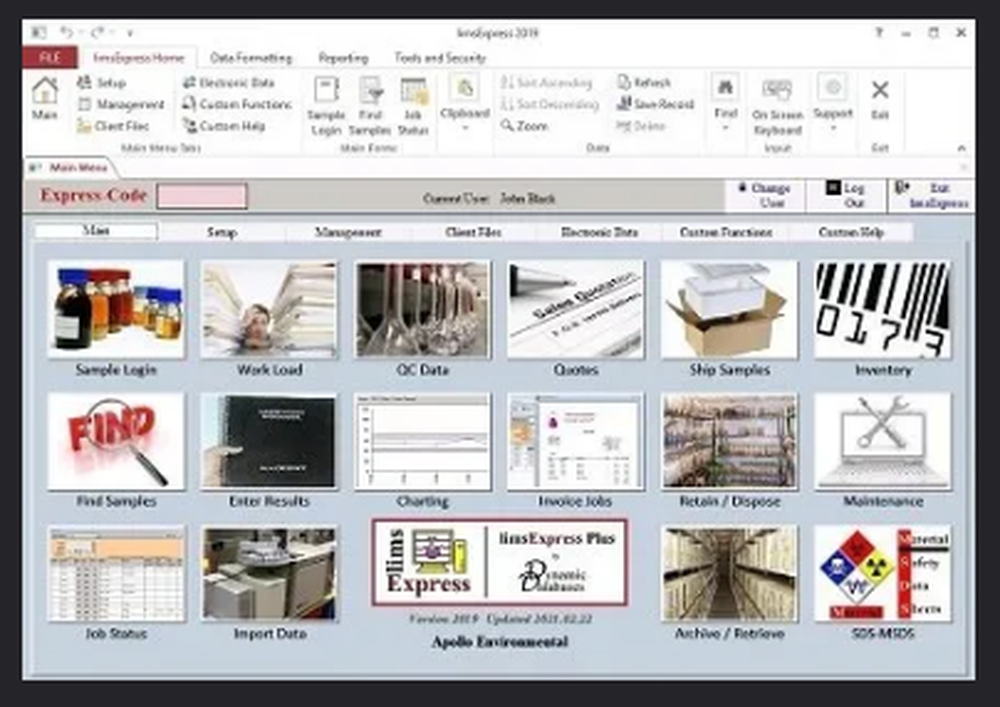This screenshot has height=707, width=1000.
Task: Click the Setup ribbon icon
Action: point(85,82)
